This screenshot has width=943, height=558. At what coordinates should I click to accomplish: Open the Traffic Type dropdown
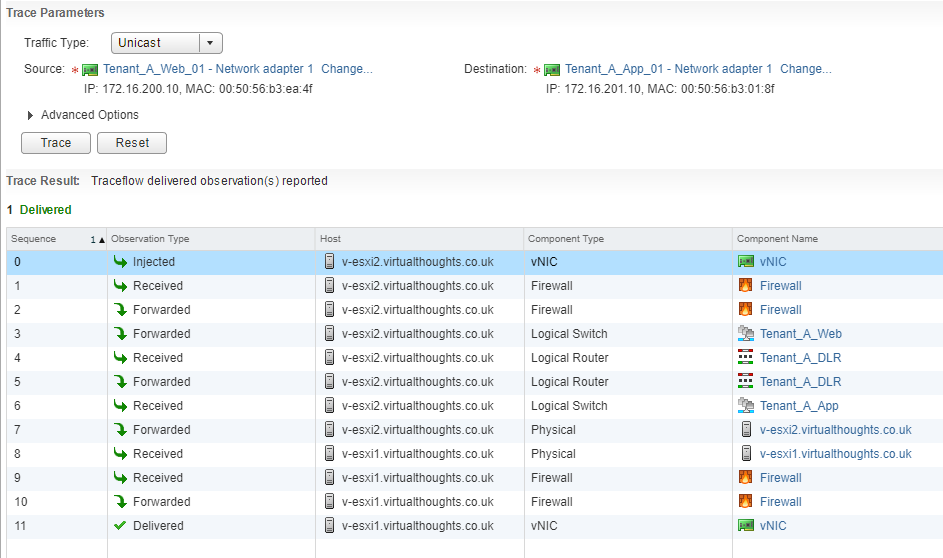(x=210, y=43)
